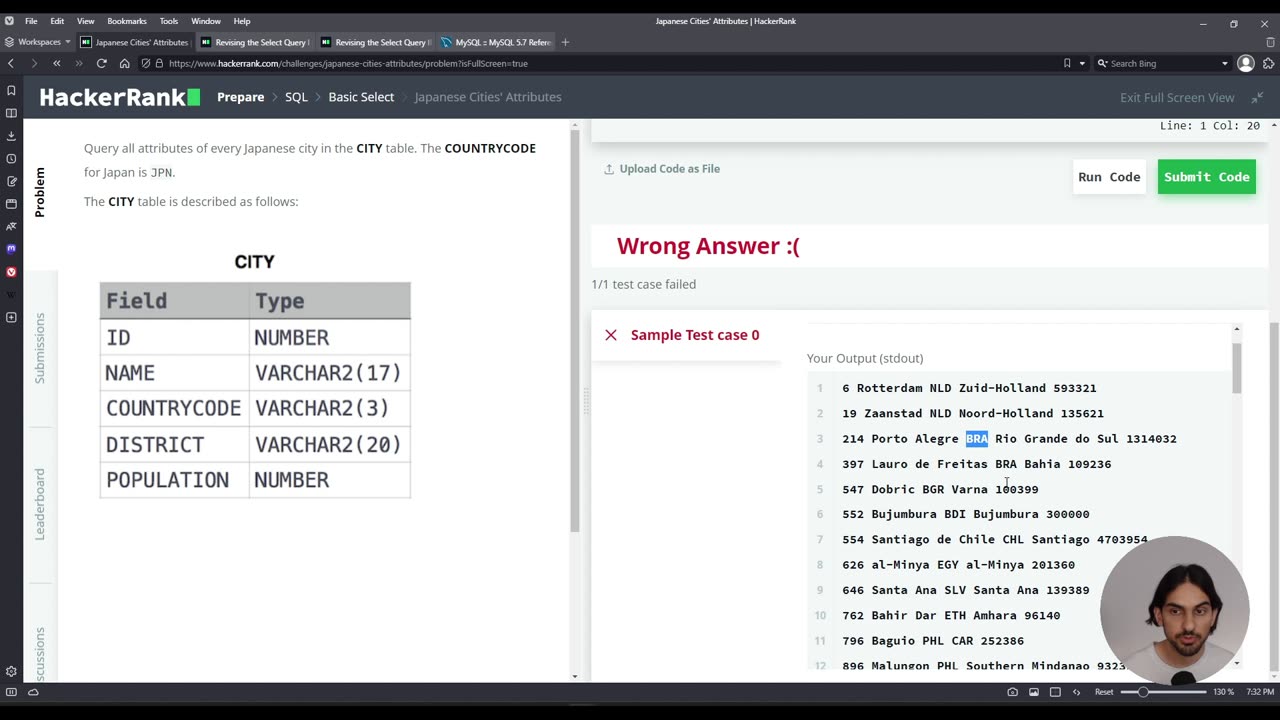Open page actions code icon
1280x720 pixels.
click(x=1076, y=692)
